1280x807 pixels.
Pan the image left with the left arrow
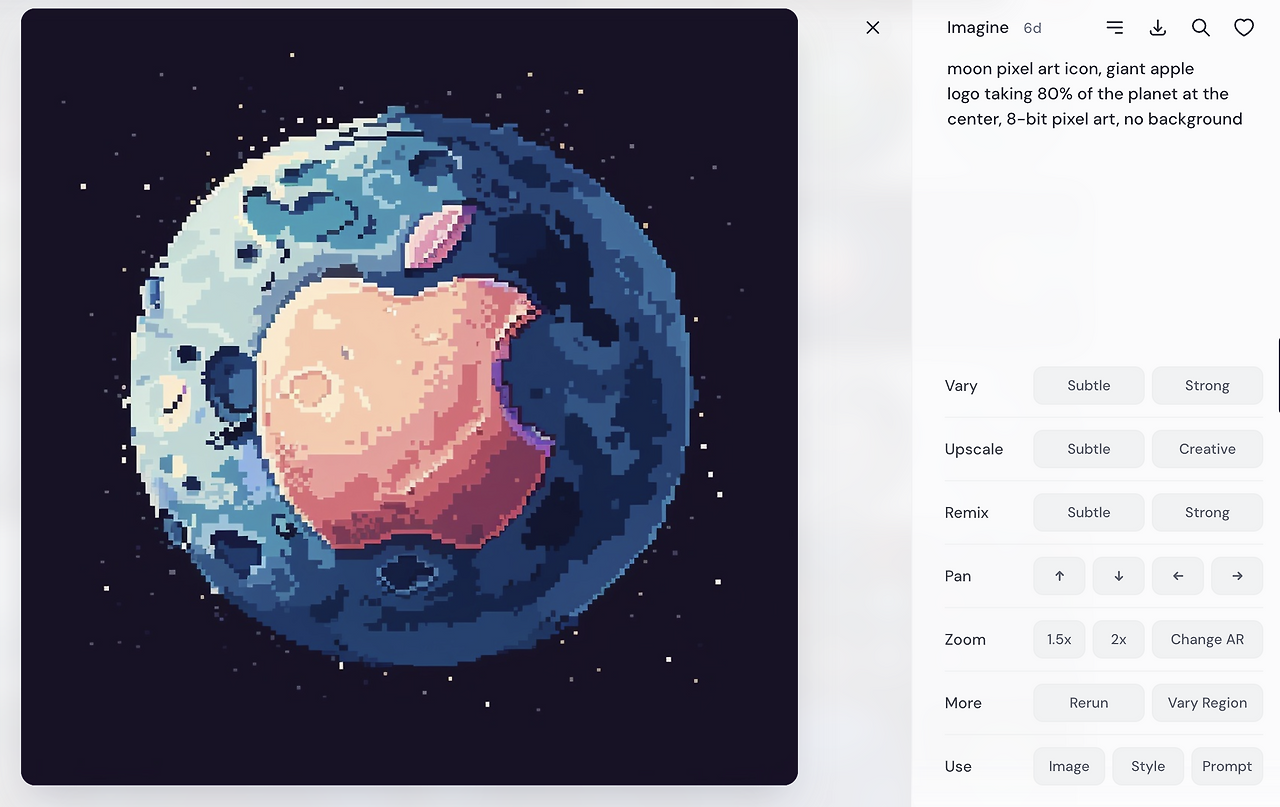coord(1178,576)
